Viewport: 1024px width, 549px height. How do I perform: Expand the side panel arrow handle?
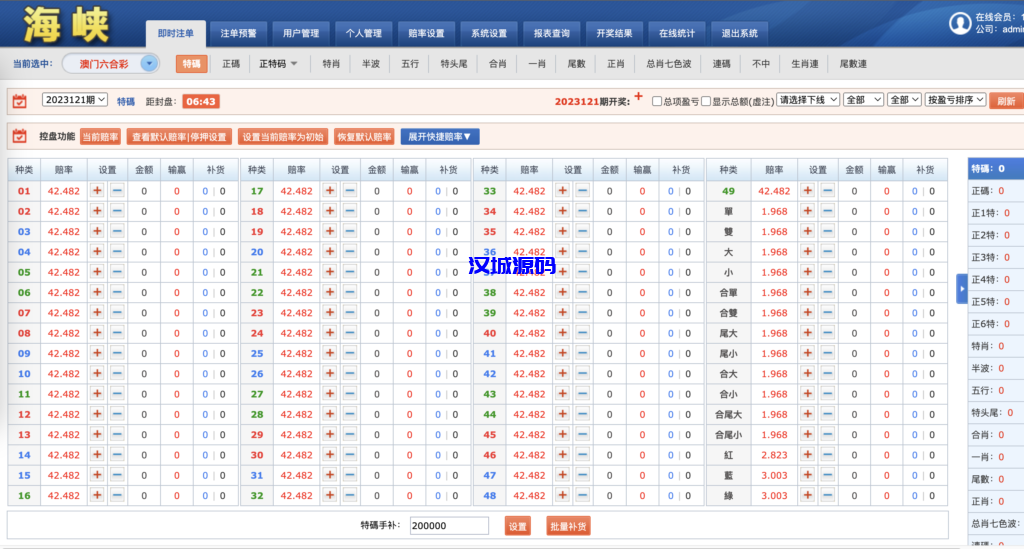coord(961,289)
